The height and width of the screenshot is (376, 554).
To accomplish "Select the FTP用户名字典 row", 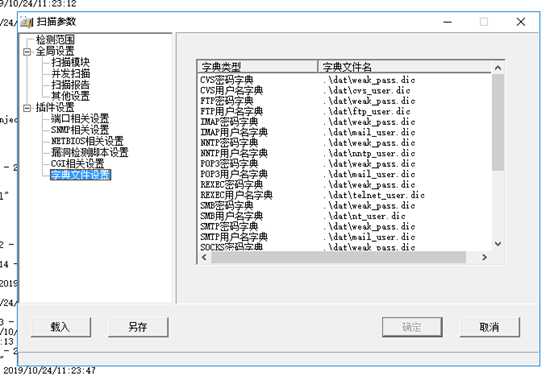I will tap(344, 111).
